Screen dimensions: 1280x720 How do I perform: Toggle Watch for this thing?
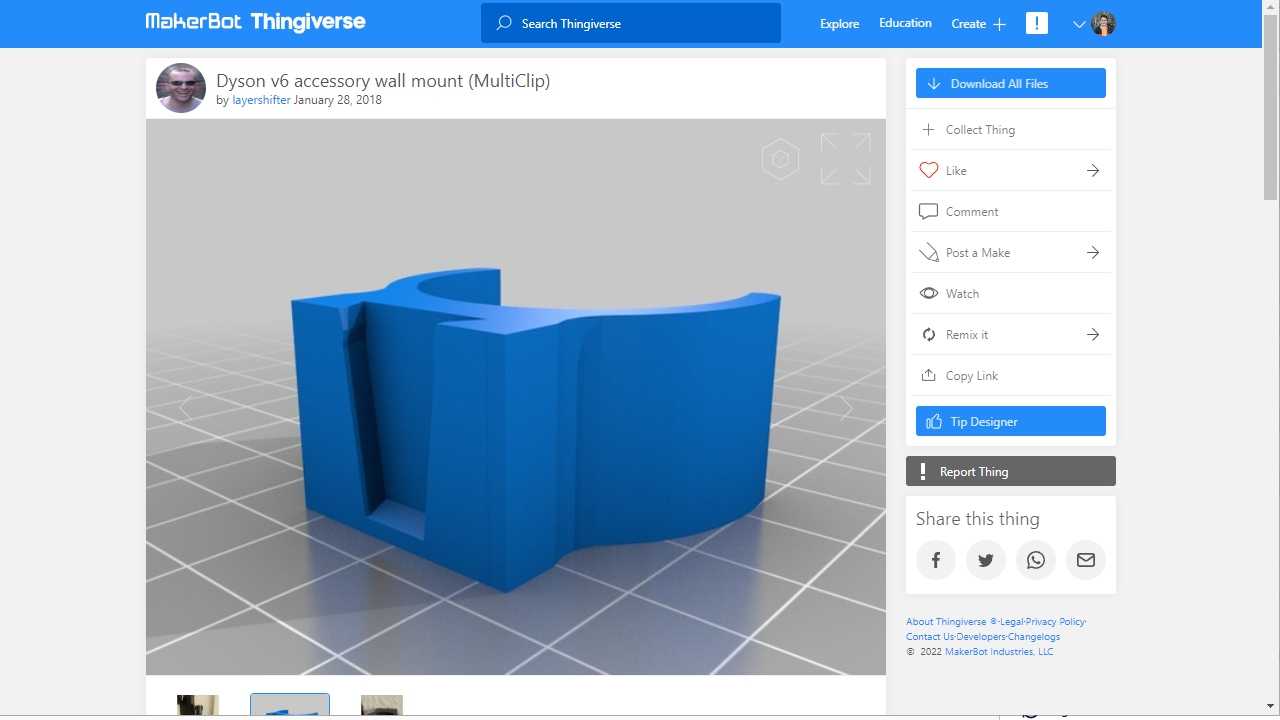pos(962,294)
